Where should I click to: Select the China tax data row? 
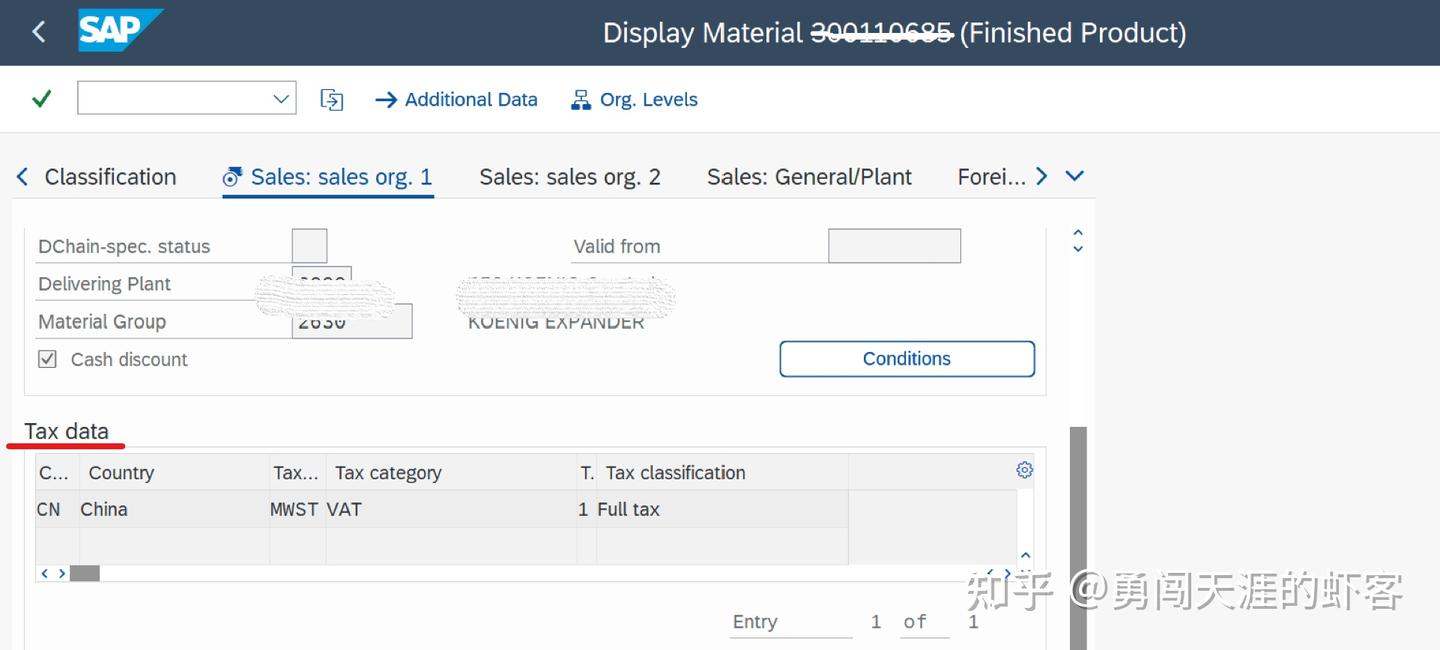tap(104, 509)
